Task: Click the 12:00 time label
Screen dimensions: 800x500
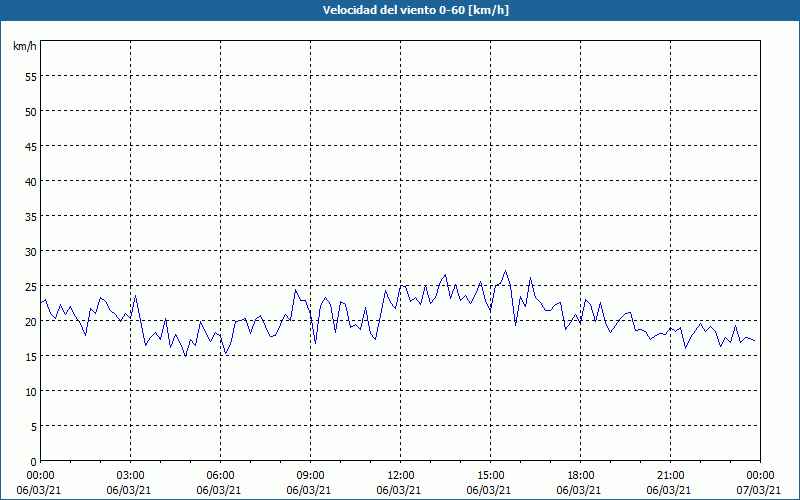Action: point(401,476)
